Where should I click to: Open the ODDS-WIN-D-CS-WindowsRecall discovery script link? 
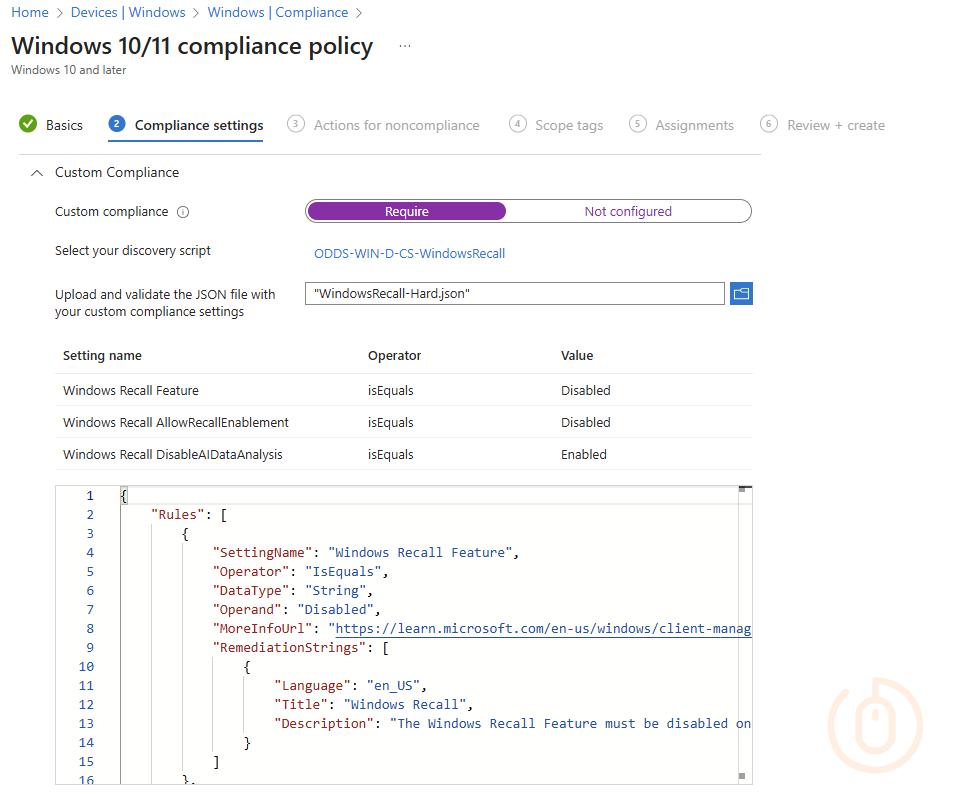pos(409,254)
